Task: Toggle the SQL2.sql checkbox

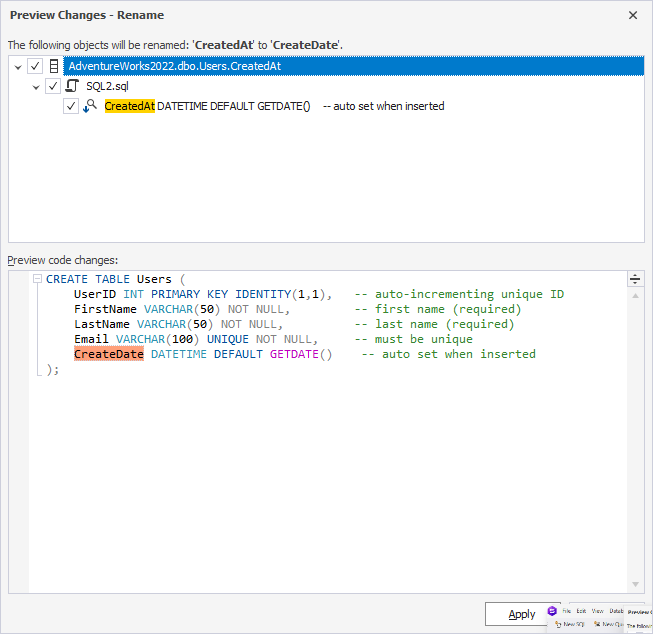Action: pyautogui.click(x=53, y=86)
